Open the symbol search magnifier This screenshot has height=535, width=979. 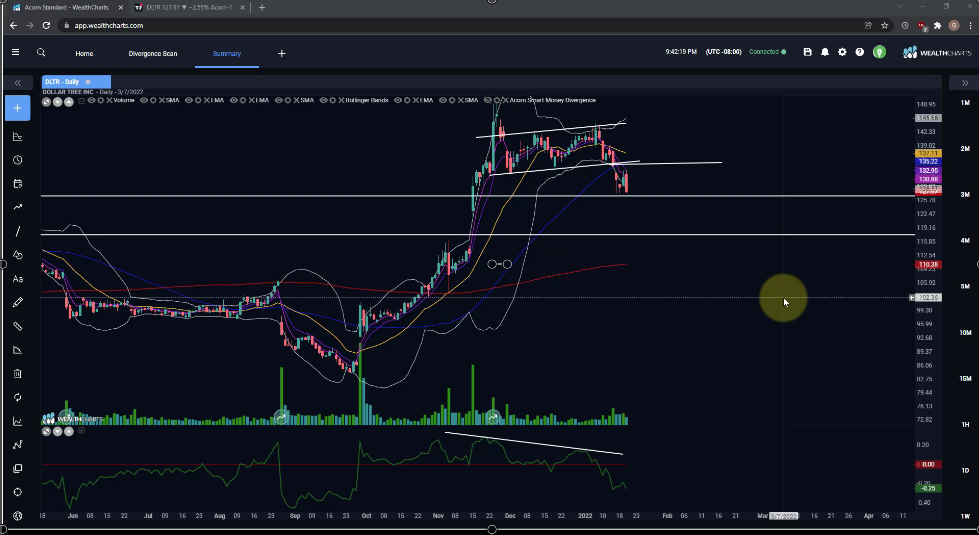tap(41, 52)
